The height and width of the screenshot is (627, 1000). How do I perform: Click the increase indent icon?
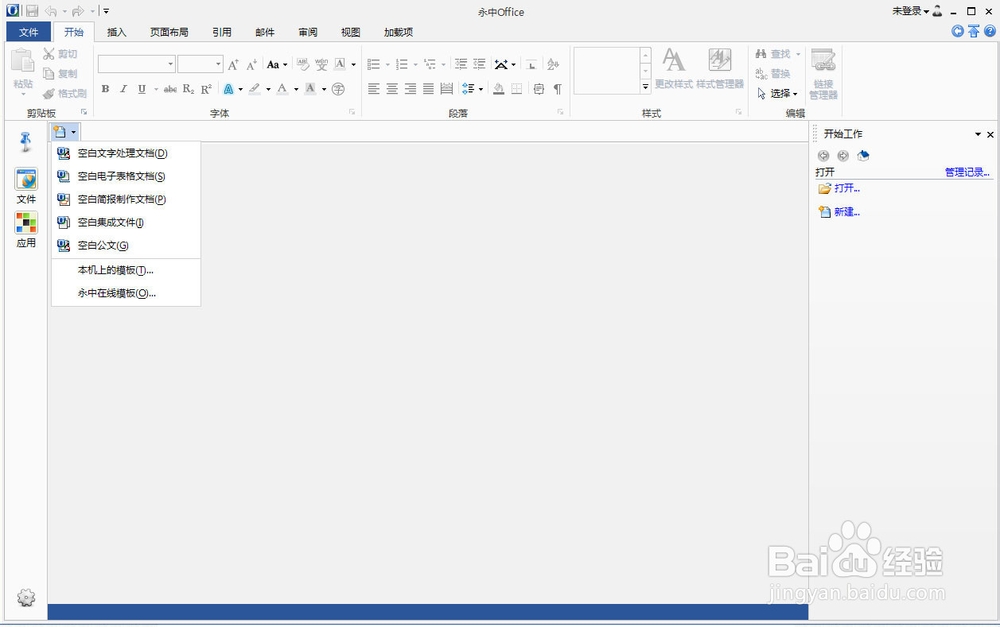coord(479,64)
